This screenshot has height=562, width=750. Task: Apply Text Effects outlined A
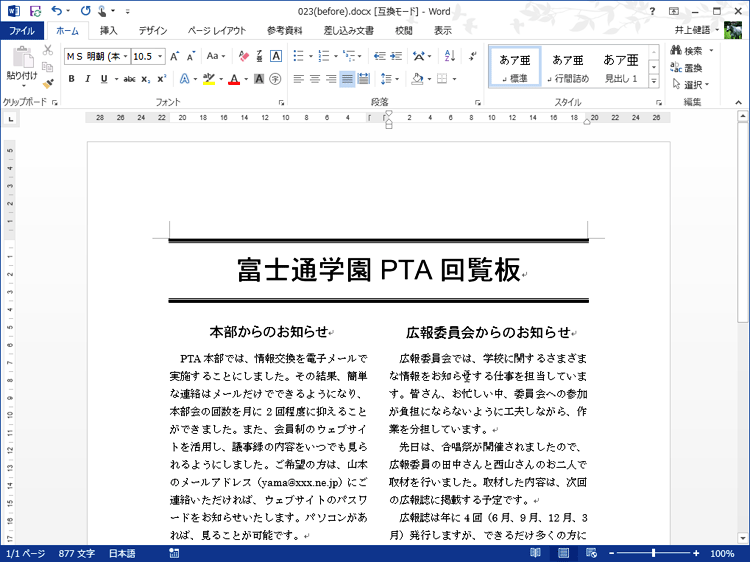click(x=184, y=79)
